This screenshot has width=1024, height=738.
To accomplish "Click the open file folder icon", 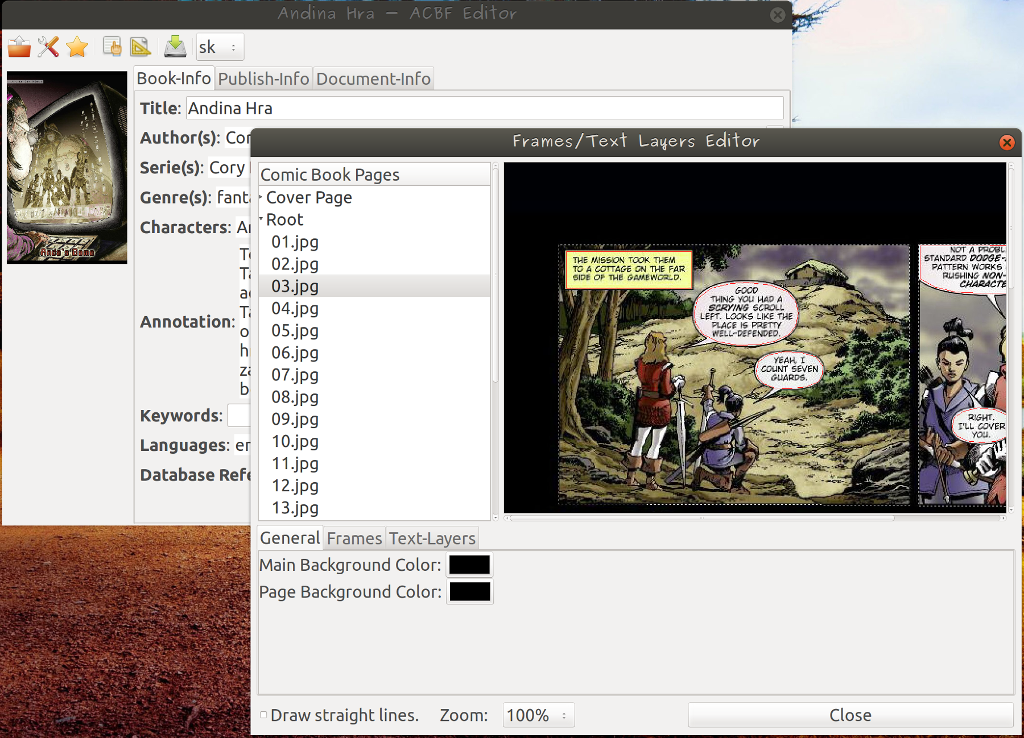I will 20,47.
